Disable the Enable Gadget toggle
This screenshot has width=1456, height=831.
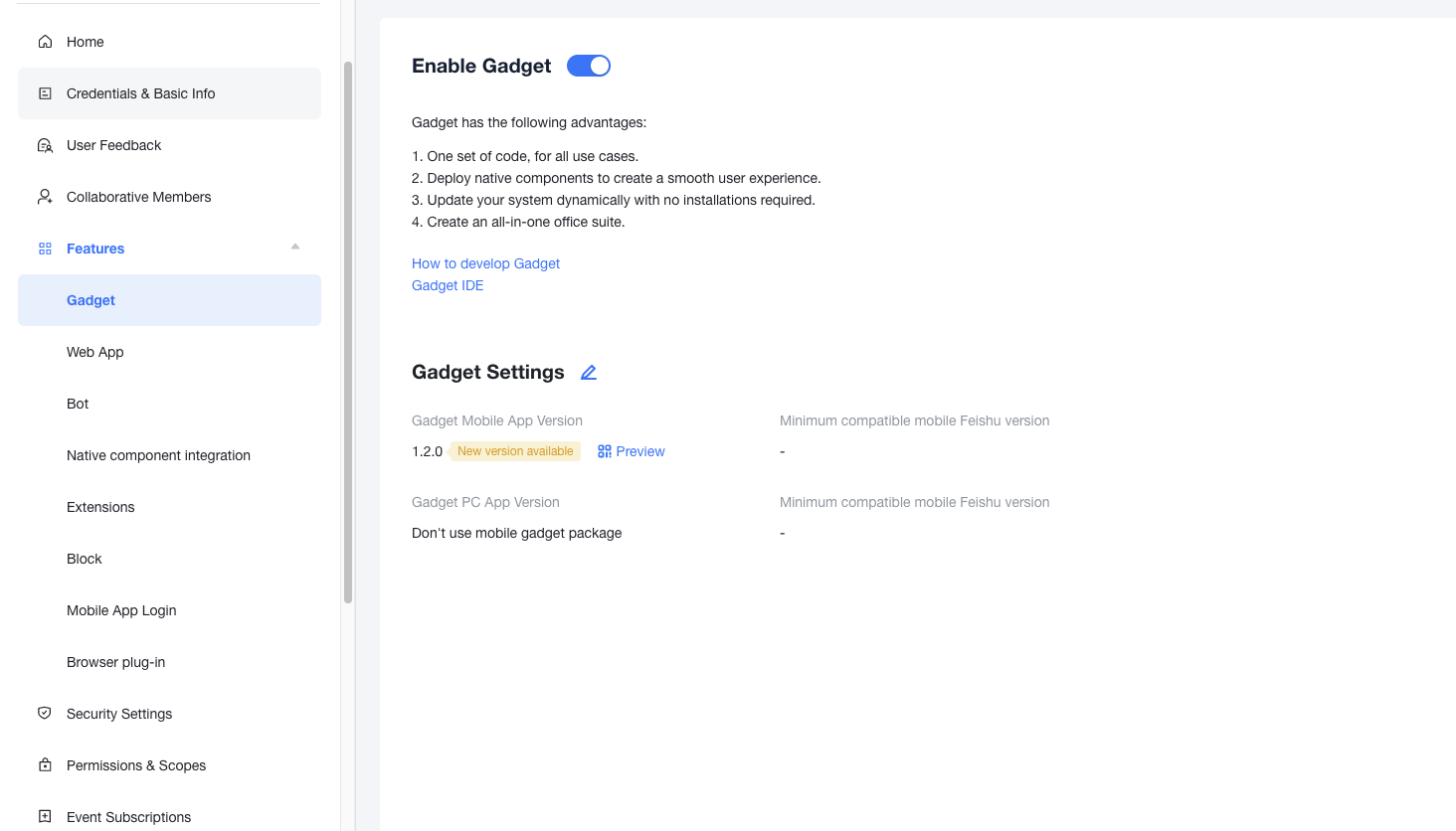(x=589, y=66)
